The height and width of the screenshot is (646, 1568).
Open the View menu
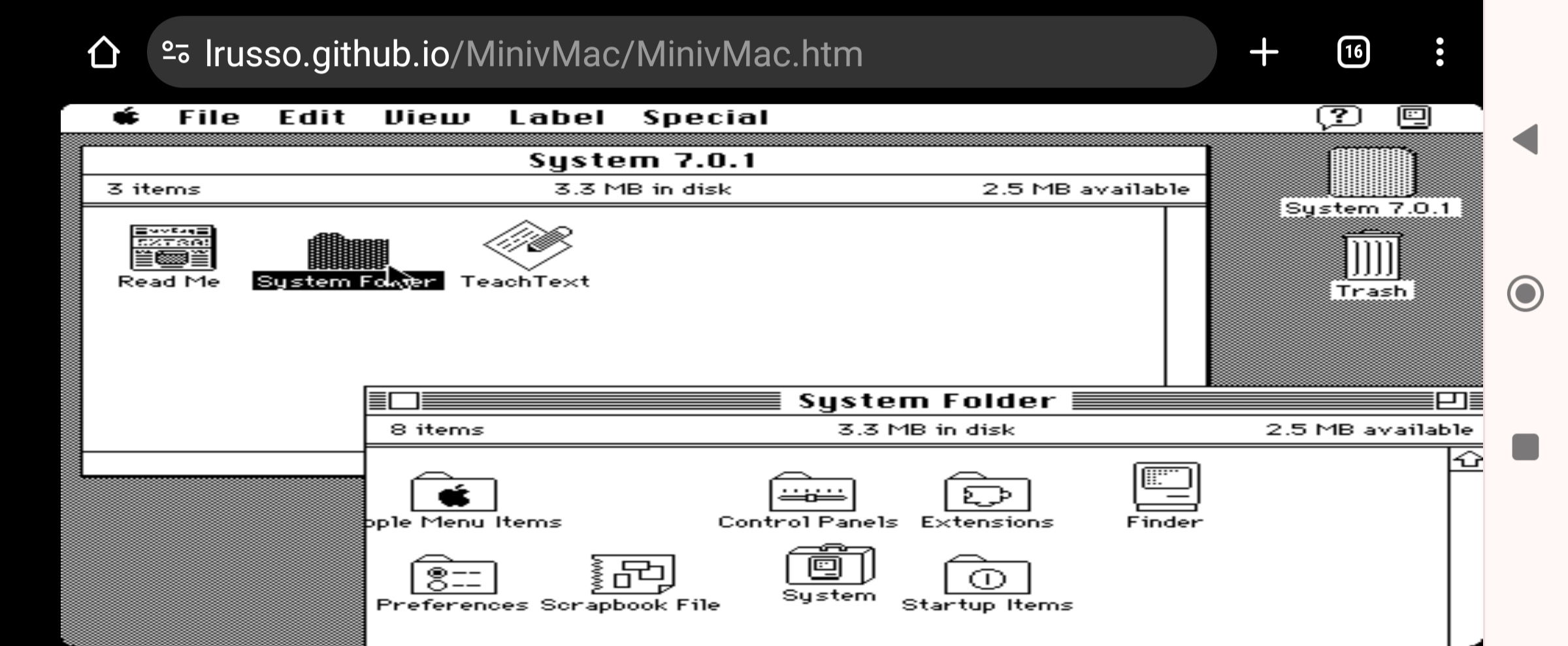pyautogui.click(x=427, y=118)
